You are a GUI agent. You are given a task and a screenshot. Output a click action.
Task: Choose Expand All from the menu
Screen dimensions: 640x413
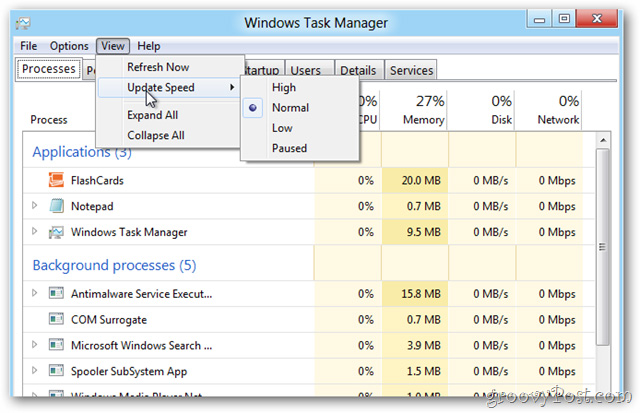(x=153, y=115)
